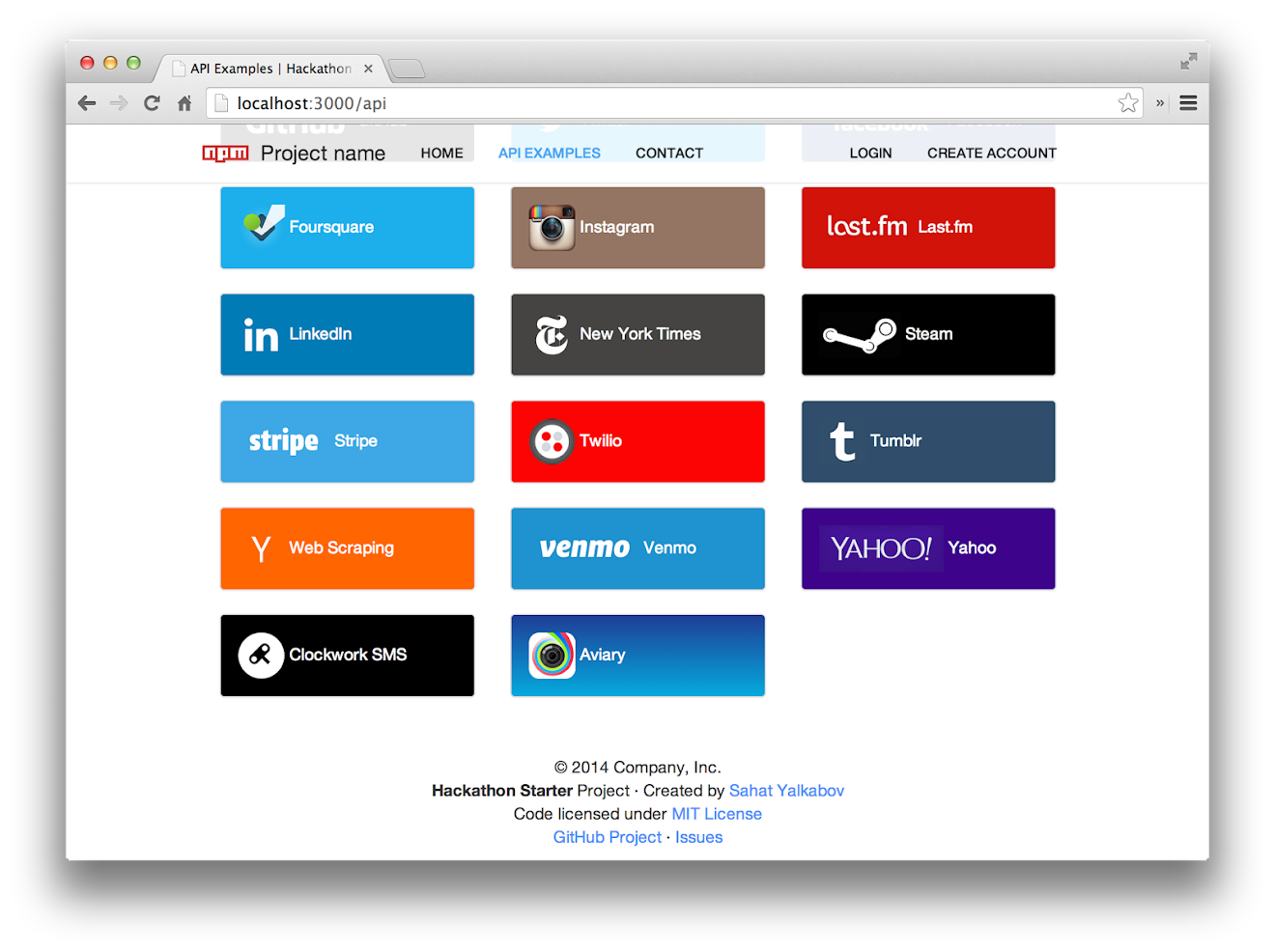
Task: Open the Clockwork SMS tile label
Action: pos(348,655)
